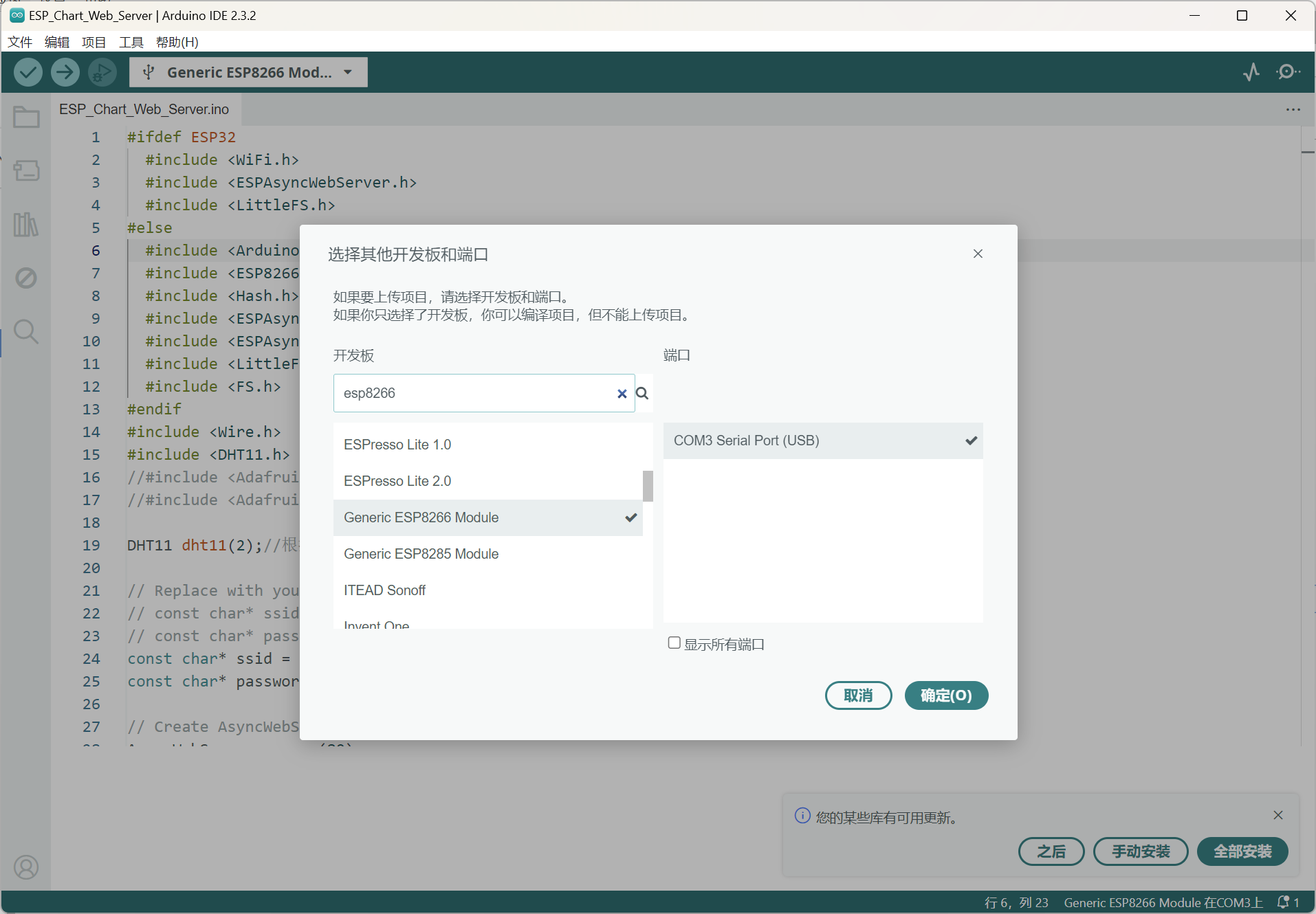Start the Debug toolbar icon
Screen dimensions: 1316x914
(x=102, y=72)
